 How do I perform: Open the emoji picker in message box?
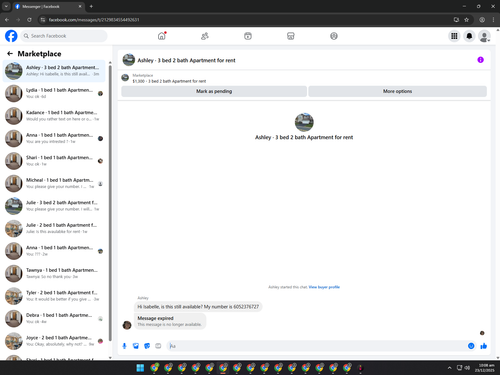click(x=471, y=346)
